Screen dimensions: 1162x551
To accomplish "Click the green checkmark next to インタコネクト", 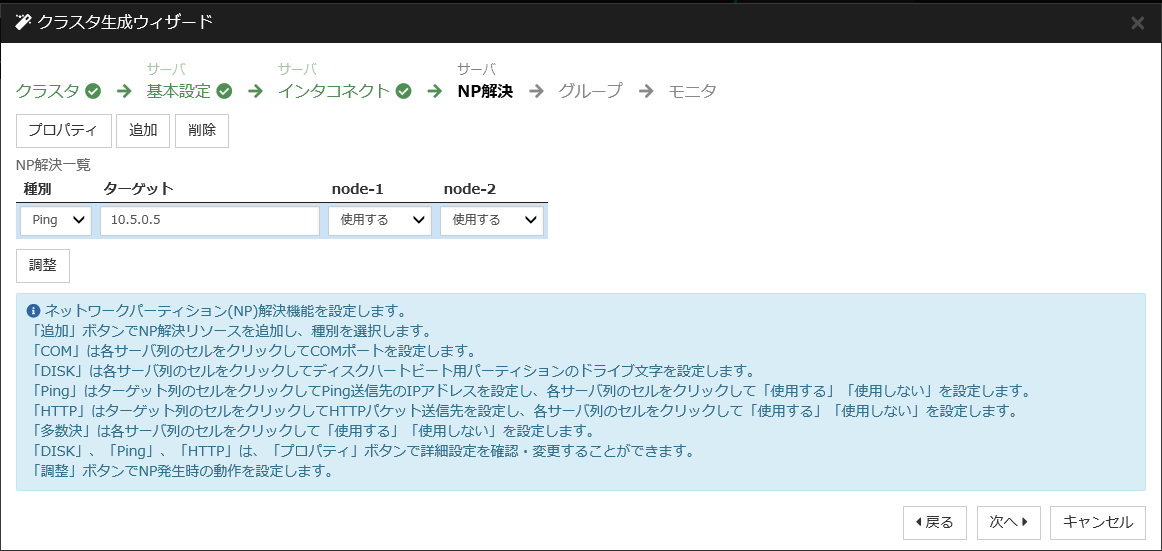I will tap(403, 91).
